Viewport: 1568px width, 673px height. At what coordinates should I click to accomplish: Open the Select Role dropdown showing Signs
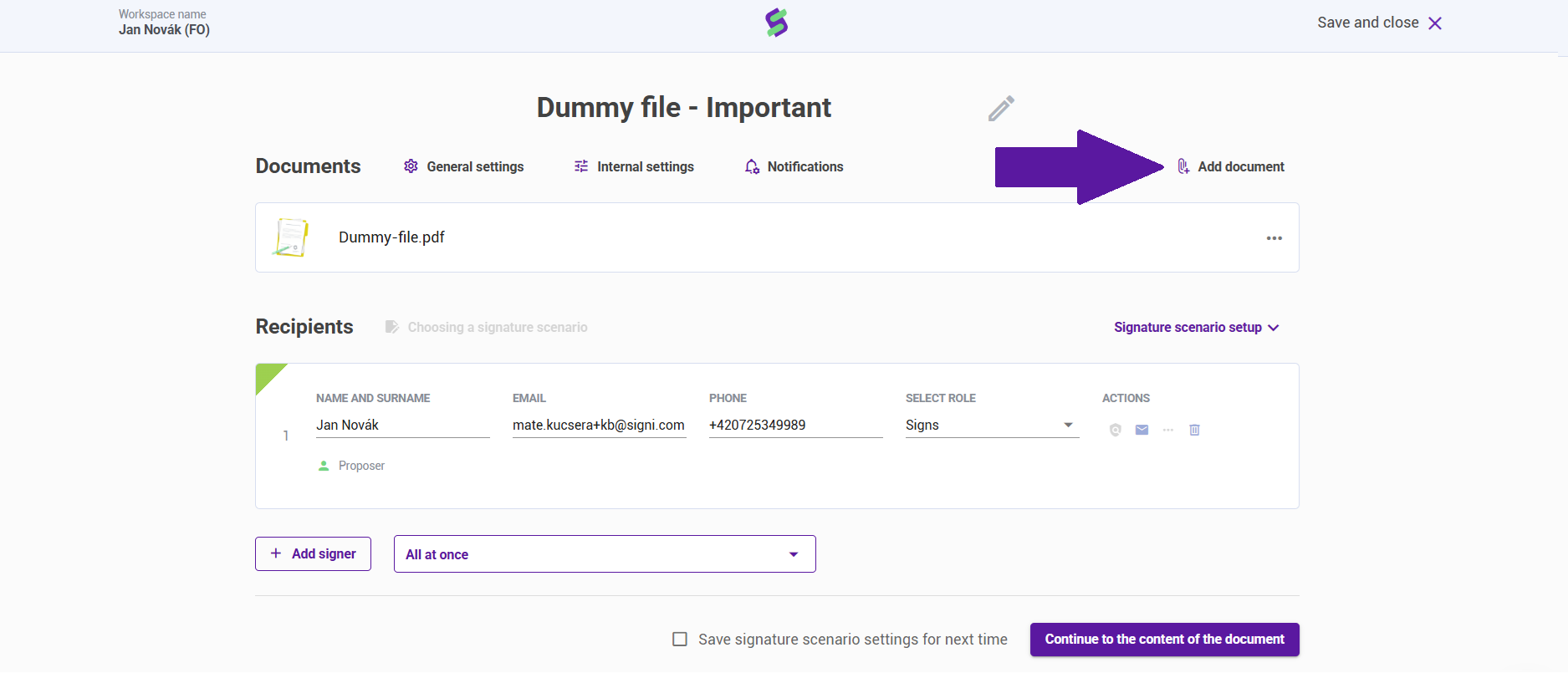pos(992,426)
